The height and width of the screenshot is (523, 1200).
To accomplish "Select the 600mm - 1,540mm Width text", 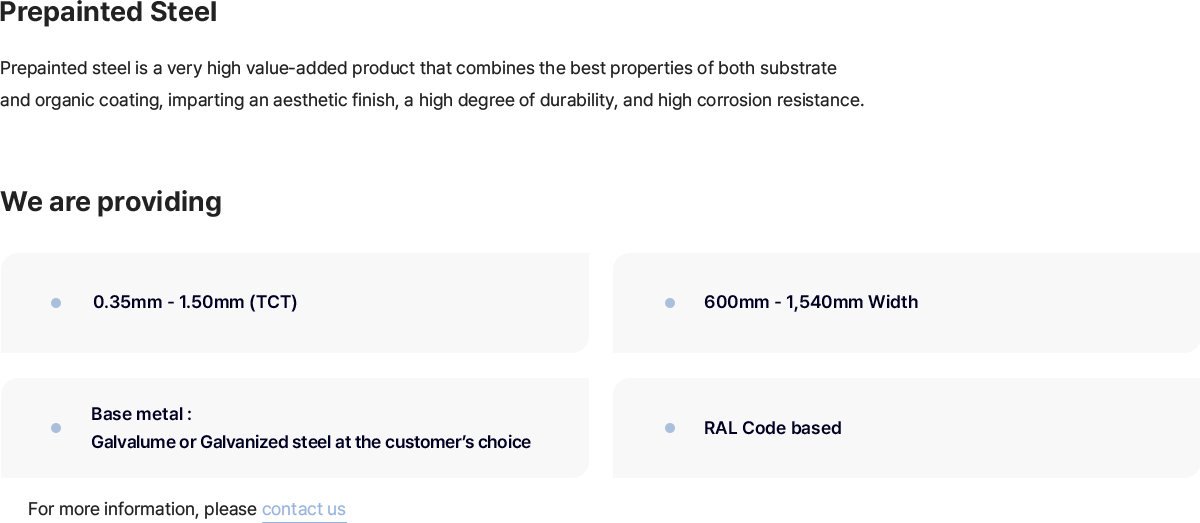I will (x=811, y=302).
